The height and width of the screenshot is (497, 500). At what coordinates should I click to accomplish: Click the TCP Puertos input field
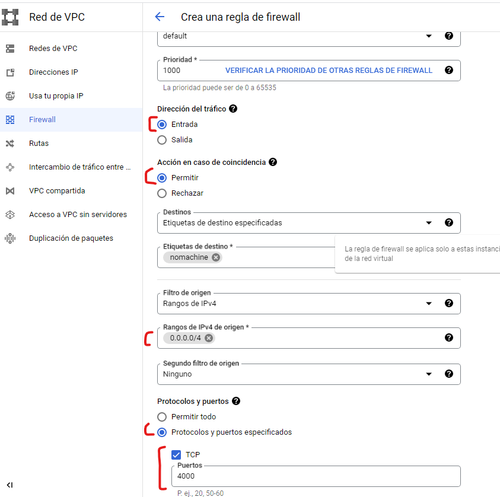point(316,476)
